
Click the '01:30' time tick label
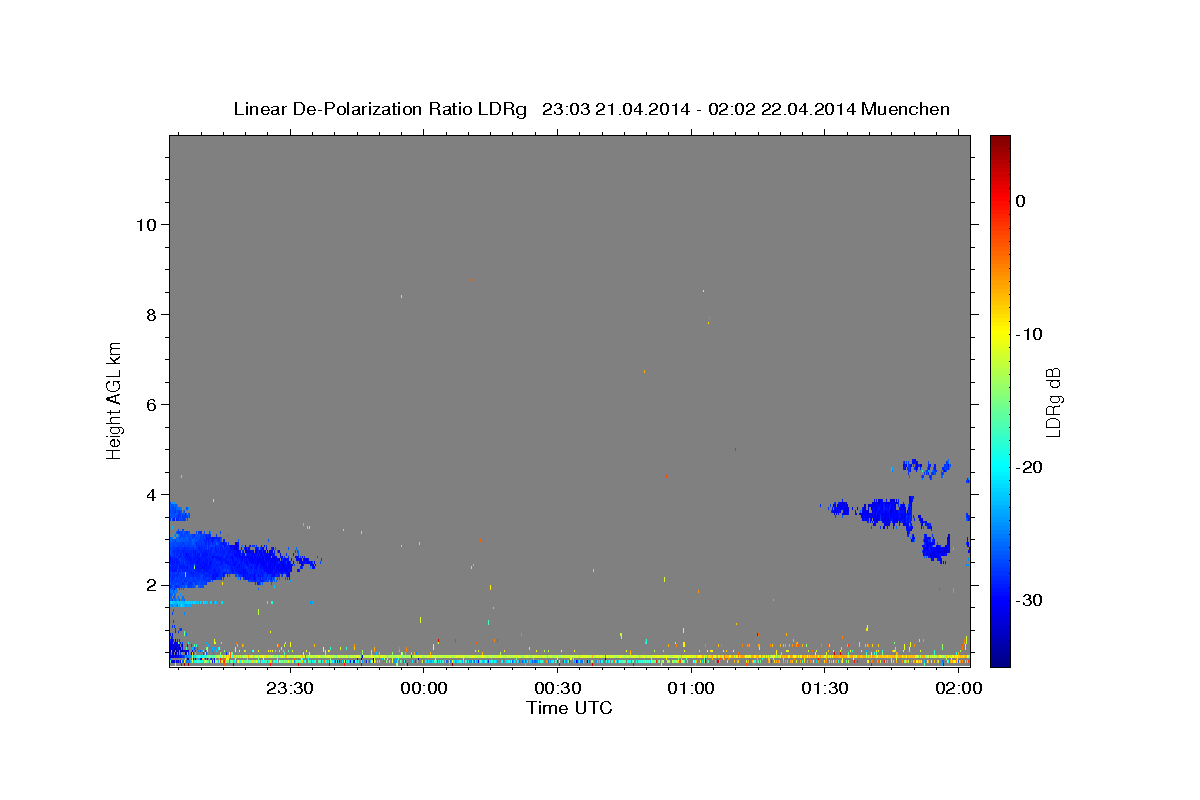[x=825, y=689]
